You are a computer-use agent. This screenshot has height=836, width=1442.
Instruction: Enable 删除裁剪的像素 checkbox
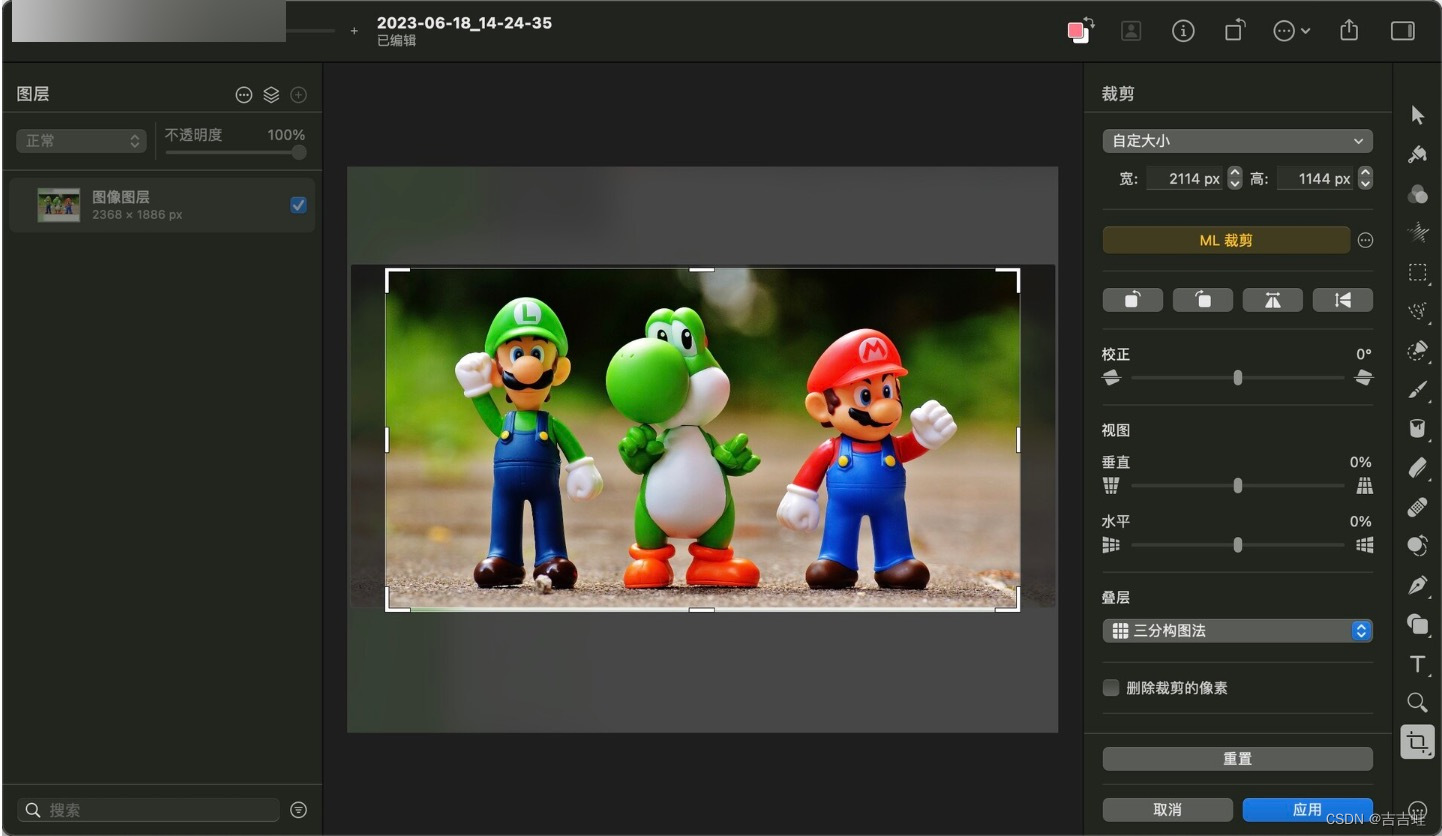click(x=1110, y=688)
